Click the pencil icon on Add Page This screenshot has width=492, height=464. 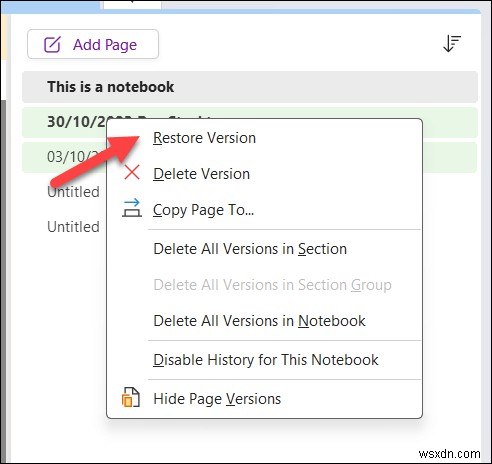pos(52,44)
